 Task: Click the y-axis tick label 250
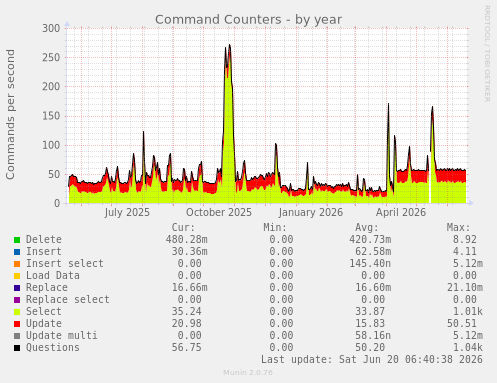point(51,57)
